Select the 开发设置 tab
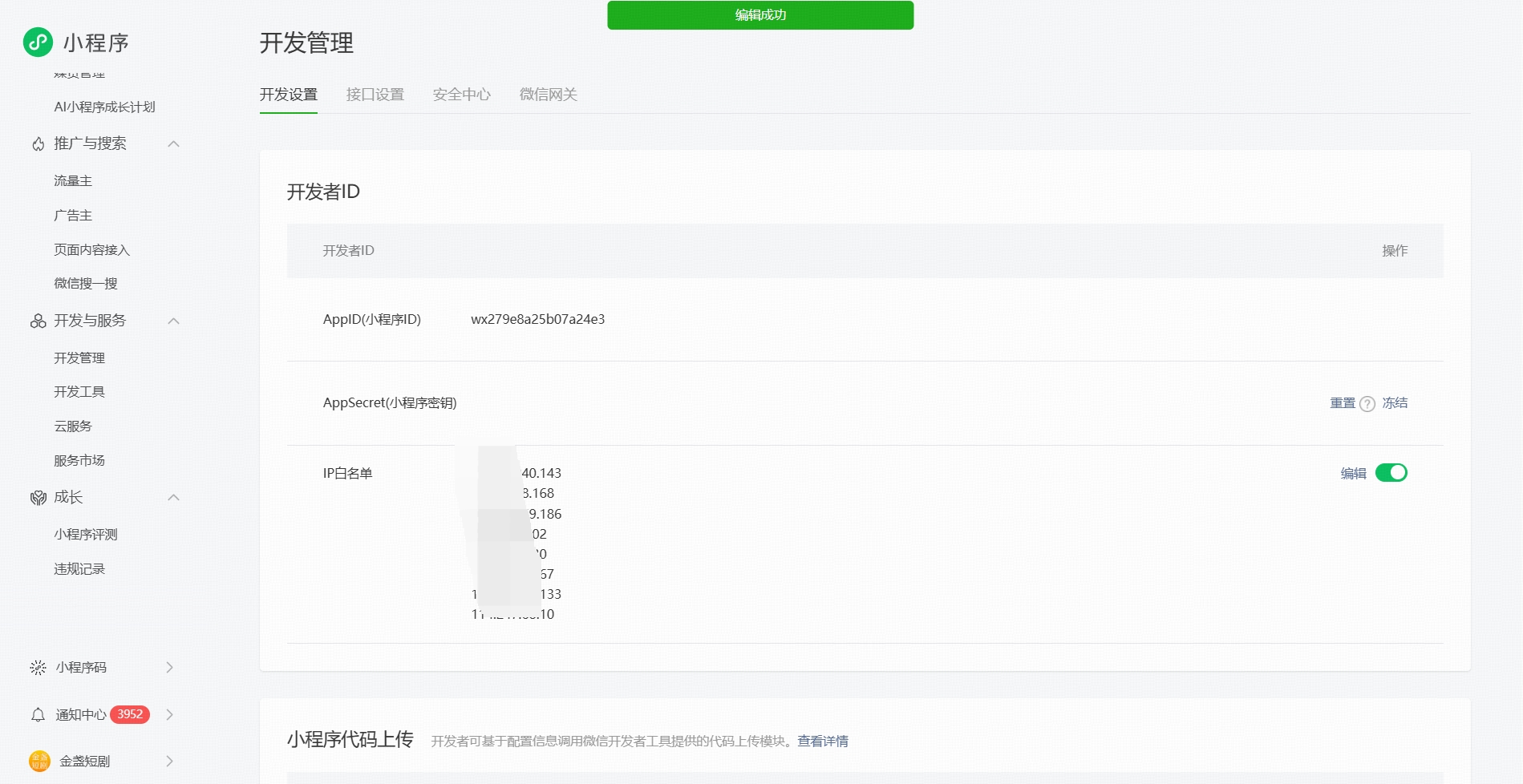 289,95
